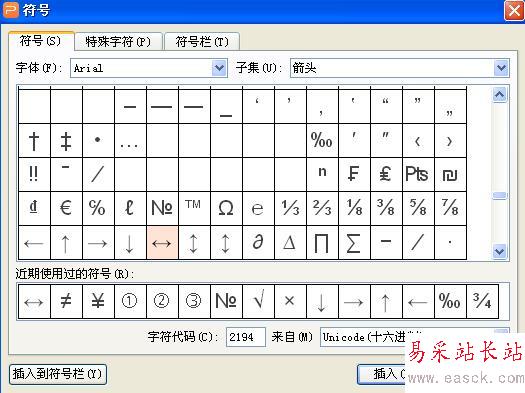Select the left arrow ← in main grid
This screenshot has height=393, width=525.
coord(34,242)
